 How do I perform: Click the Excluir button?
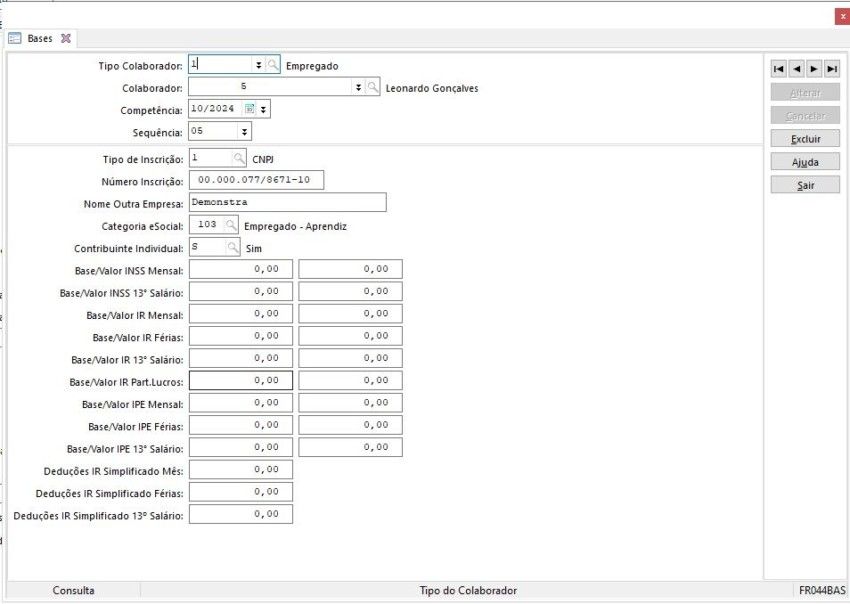coord(805,139)
